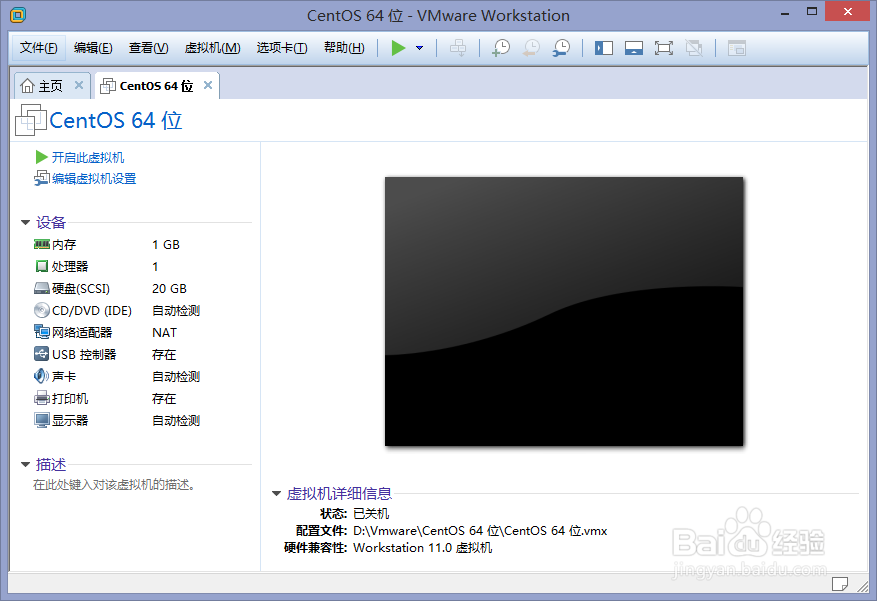
Task: Click Send Ctrl+Alt+Del toolbar icon
Action: (x=458, y=48)
